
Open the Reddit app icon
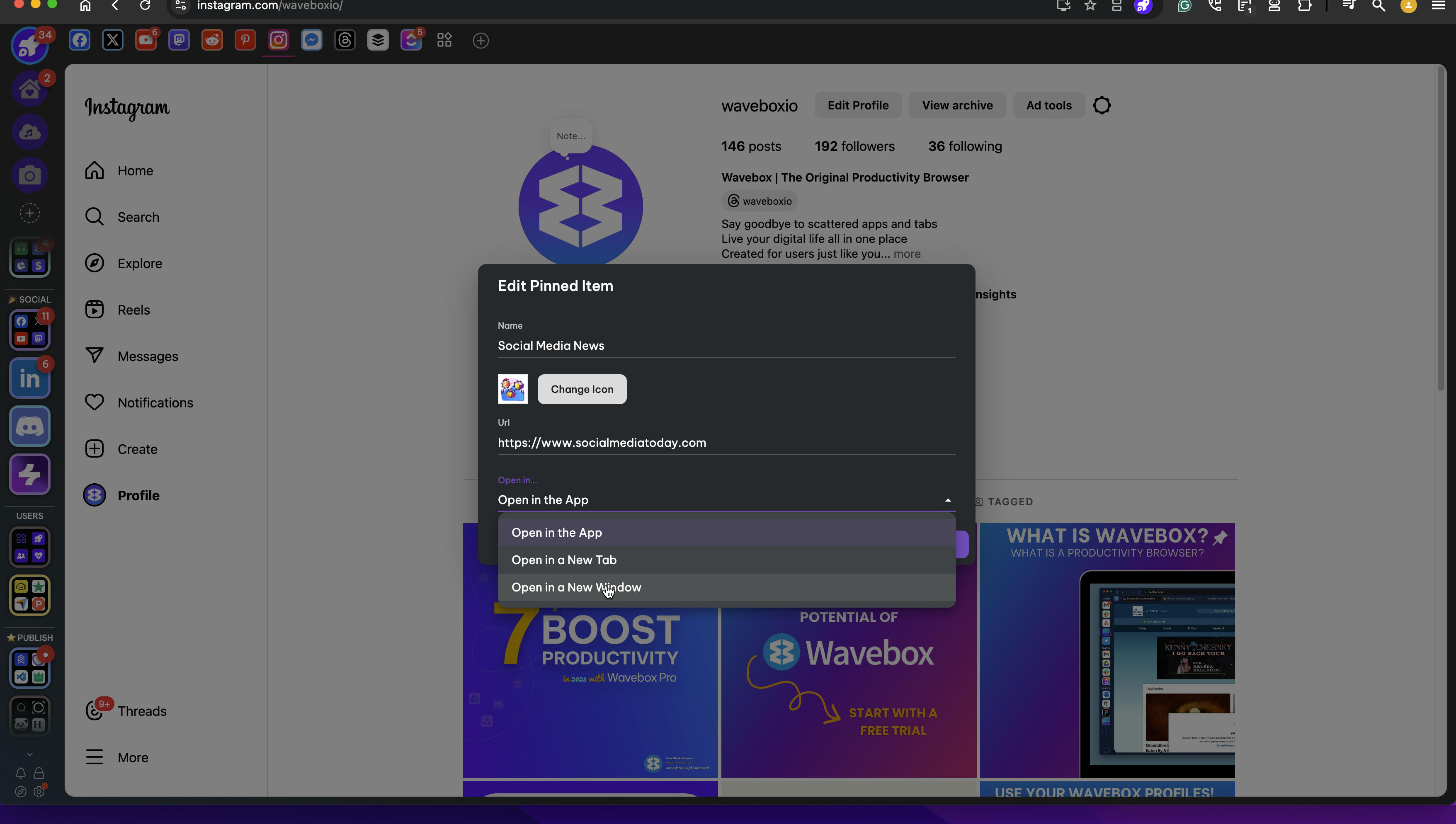point(212,40)
